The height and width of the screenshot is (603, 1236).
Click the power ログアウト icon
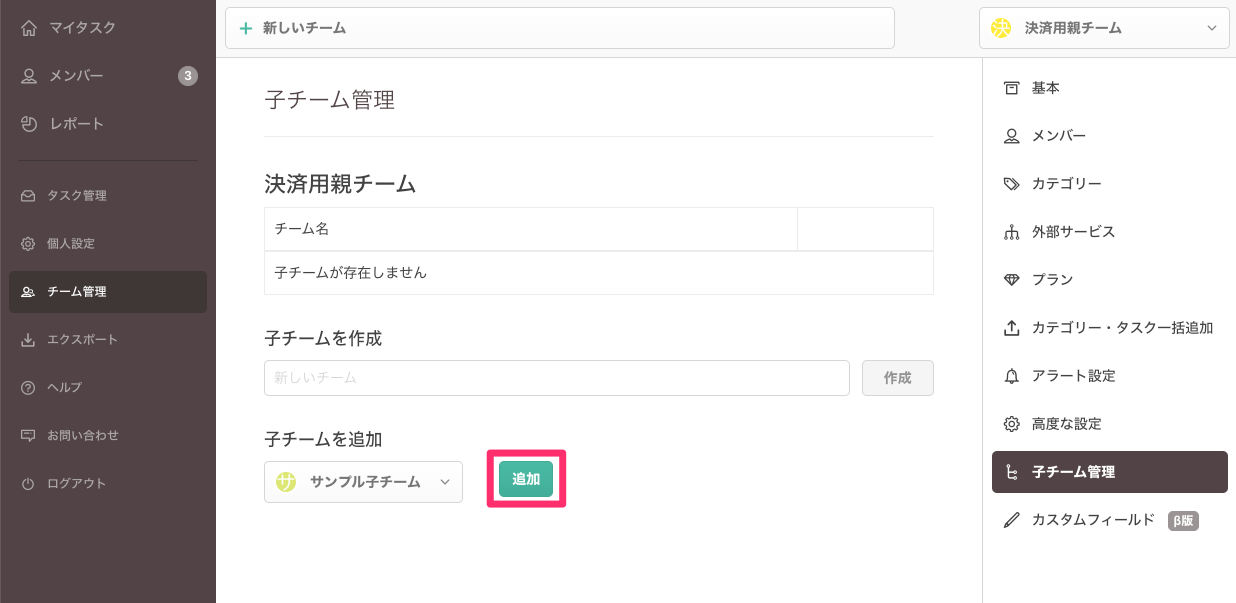(x=28, y=484)
